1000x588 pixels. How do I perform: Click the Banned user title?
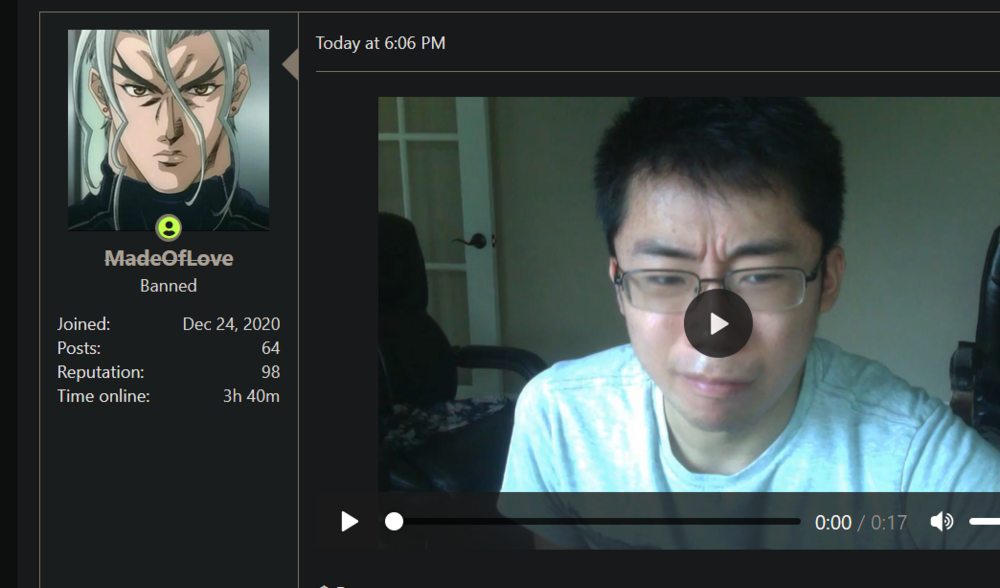pyautogui.click(x=168, y=286)
